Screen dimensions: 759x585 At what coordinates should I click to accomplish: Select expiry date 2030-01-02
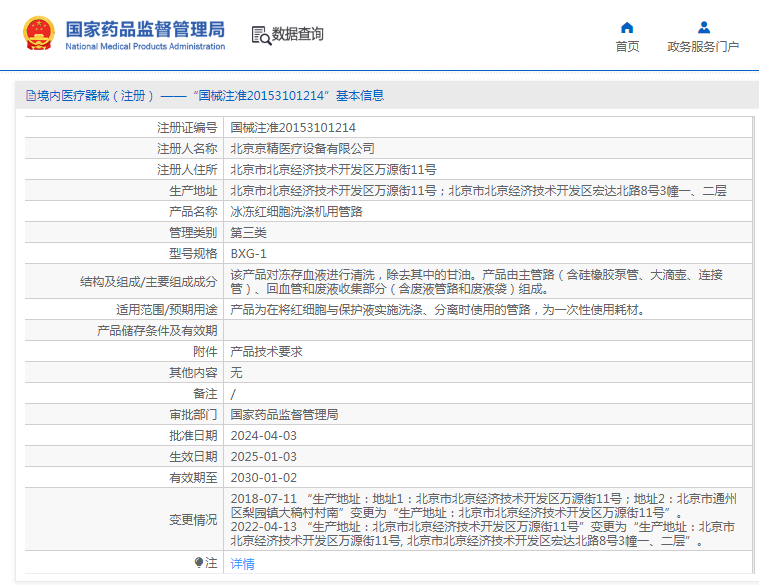point(263,478)
